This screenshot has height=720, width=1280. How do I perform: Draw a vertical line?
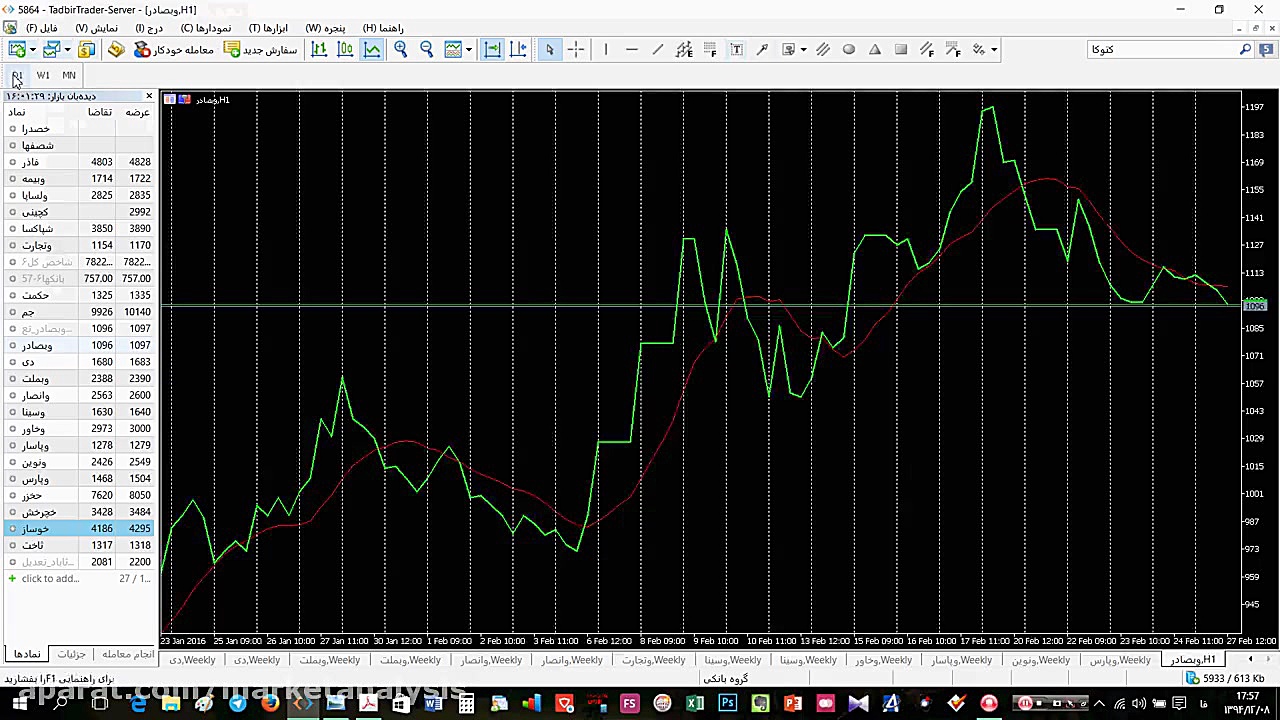(605, 49)
